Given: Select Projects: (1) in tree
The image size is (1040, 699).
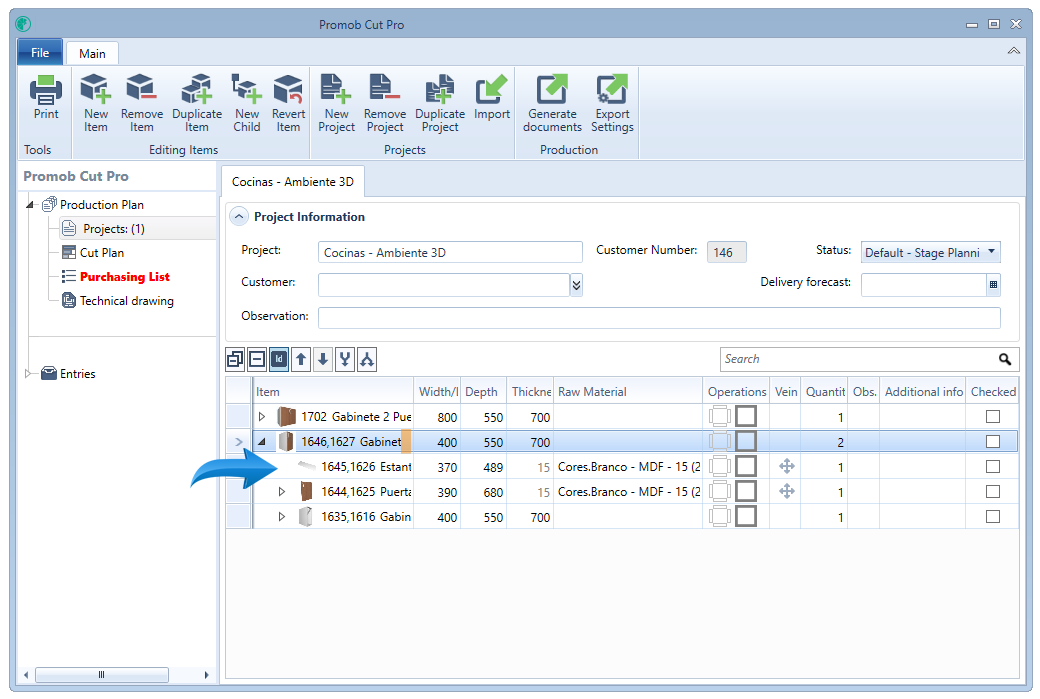Looking at the screenshot, I should tap(113, 229).
